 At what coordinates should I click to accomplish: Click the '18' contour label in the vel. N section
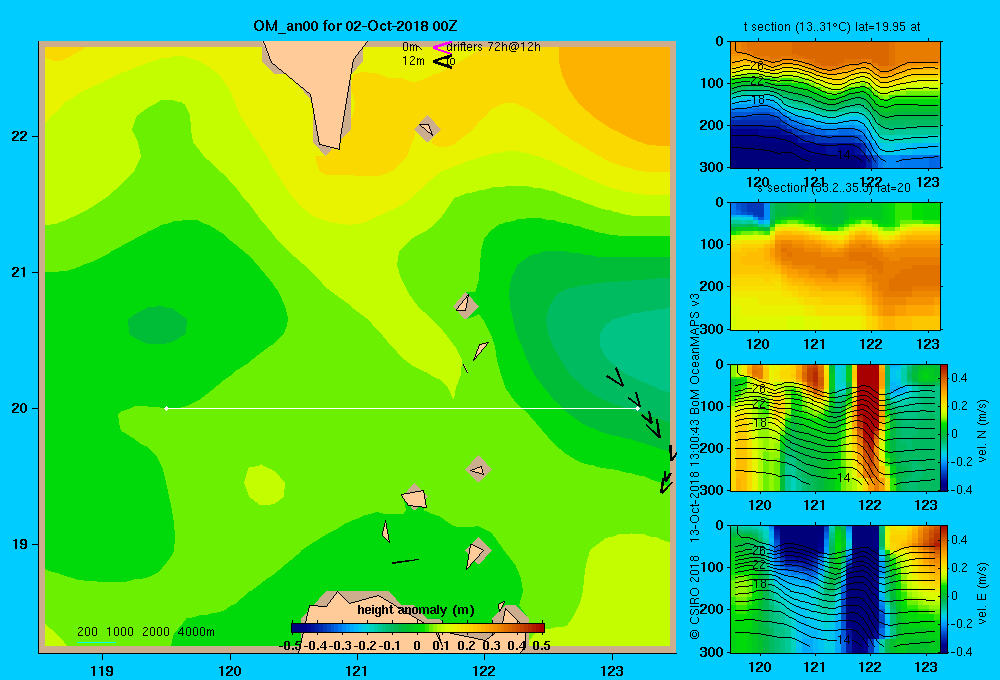tap(759, 423)
